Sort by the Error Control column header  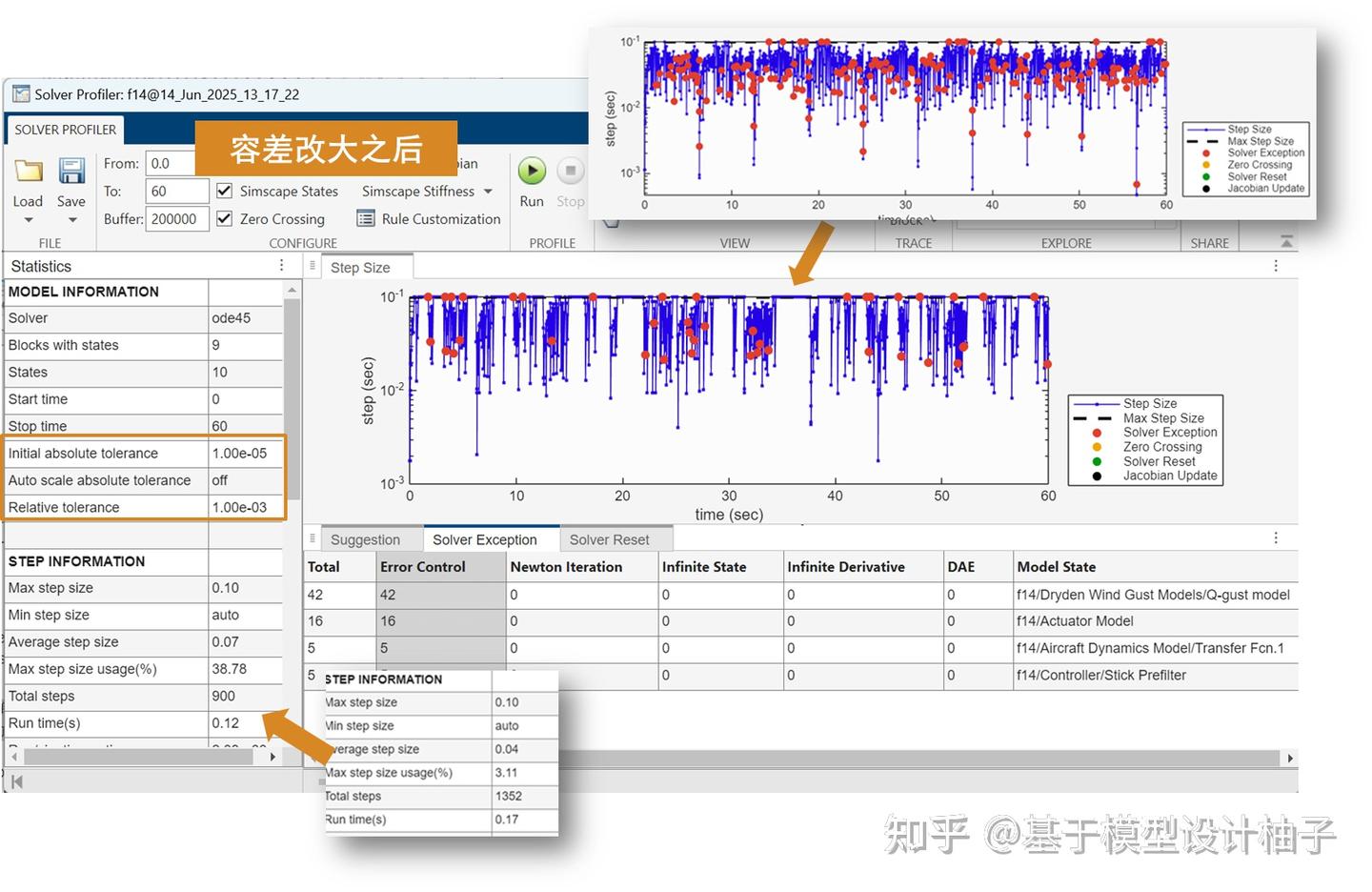tap(440, 566)
